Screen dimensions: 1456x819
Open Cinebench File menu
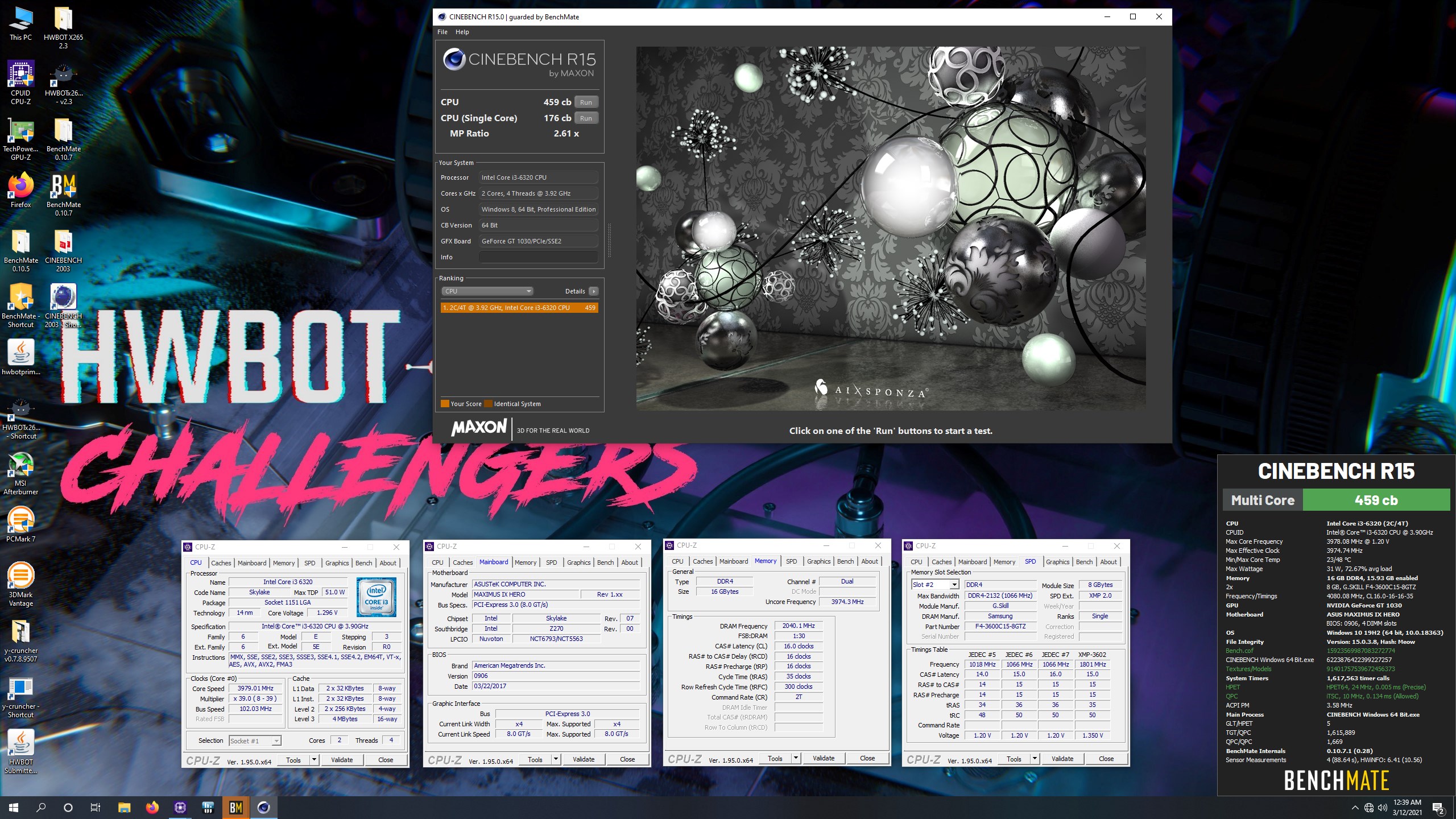click(x=442, y=32)
